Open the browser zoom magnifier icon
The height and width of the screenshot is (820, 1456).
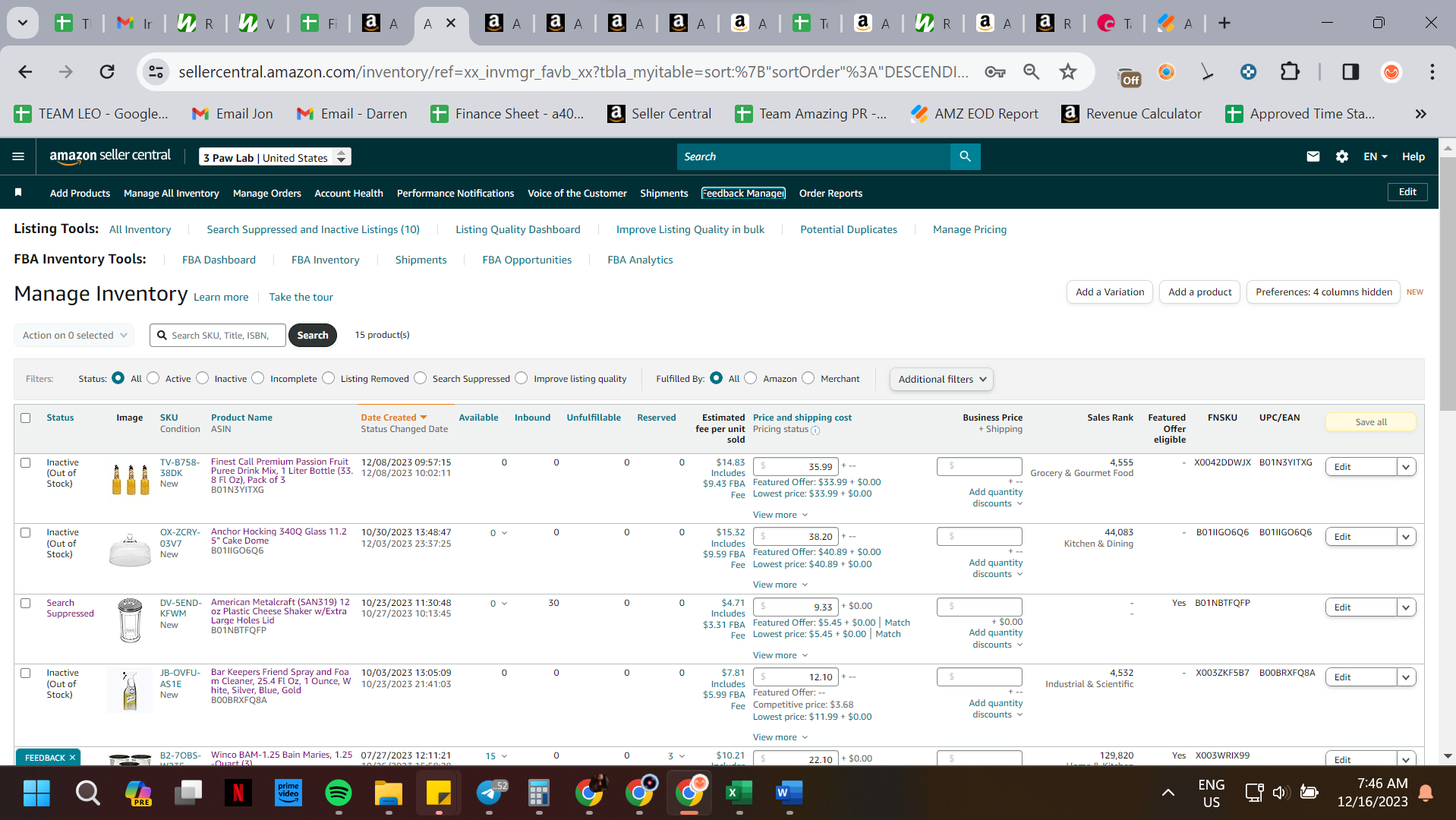coord(1031,72)
